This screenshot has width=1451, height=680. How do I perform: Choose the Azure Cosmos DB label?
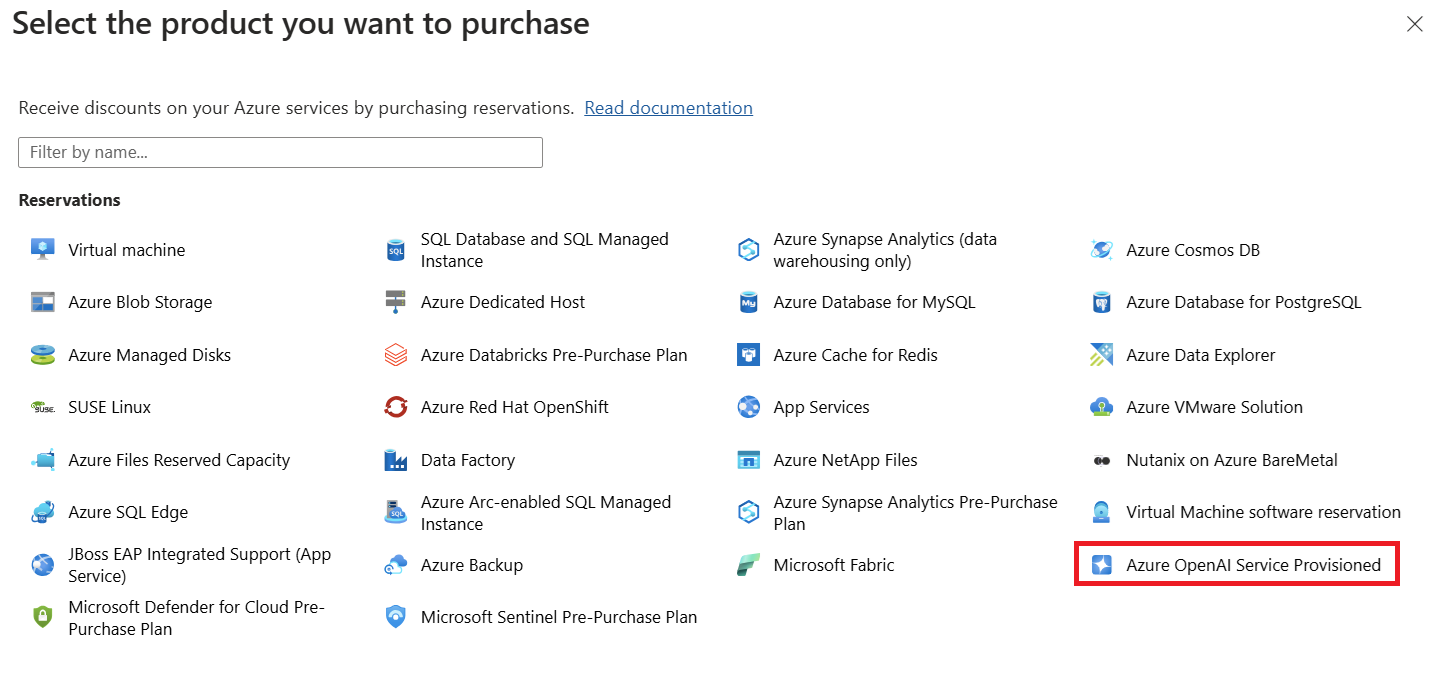click(1193, 250)
